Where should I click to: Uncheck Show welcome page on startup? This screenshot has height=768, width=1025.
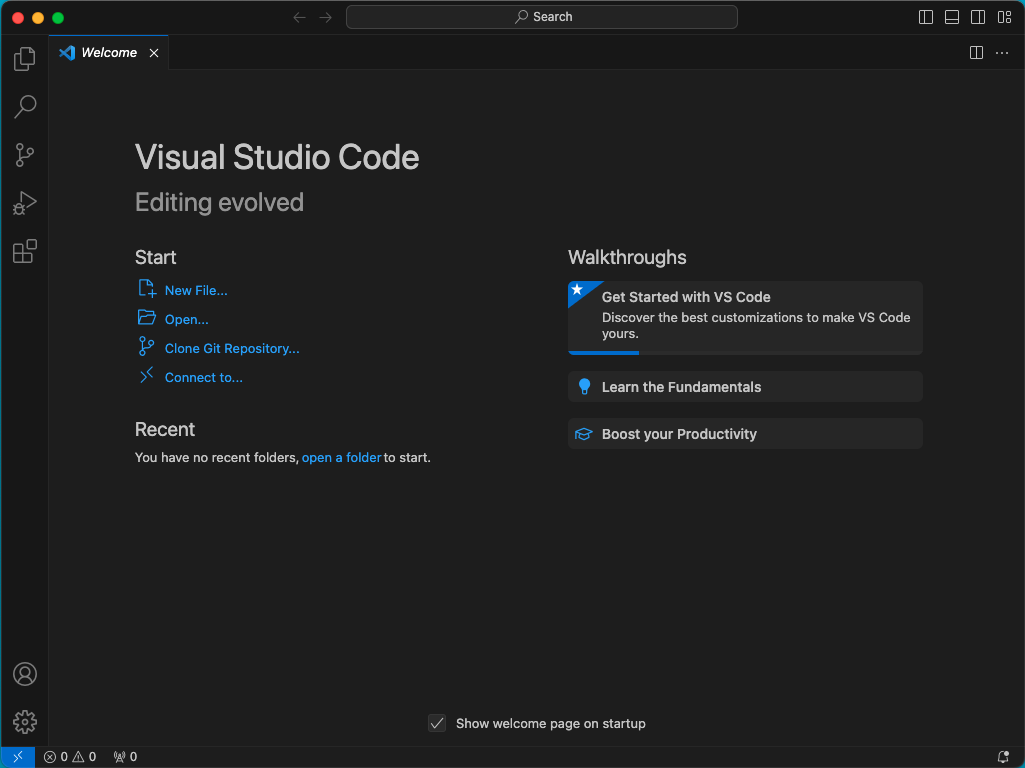437,723
